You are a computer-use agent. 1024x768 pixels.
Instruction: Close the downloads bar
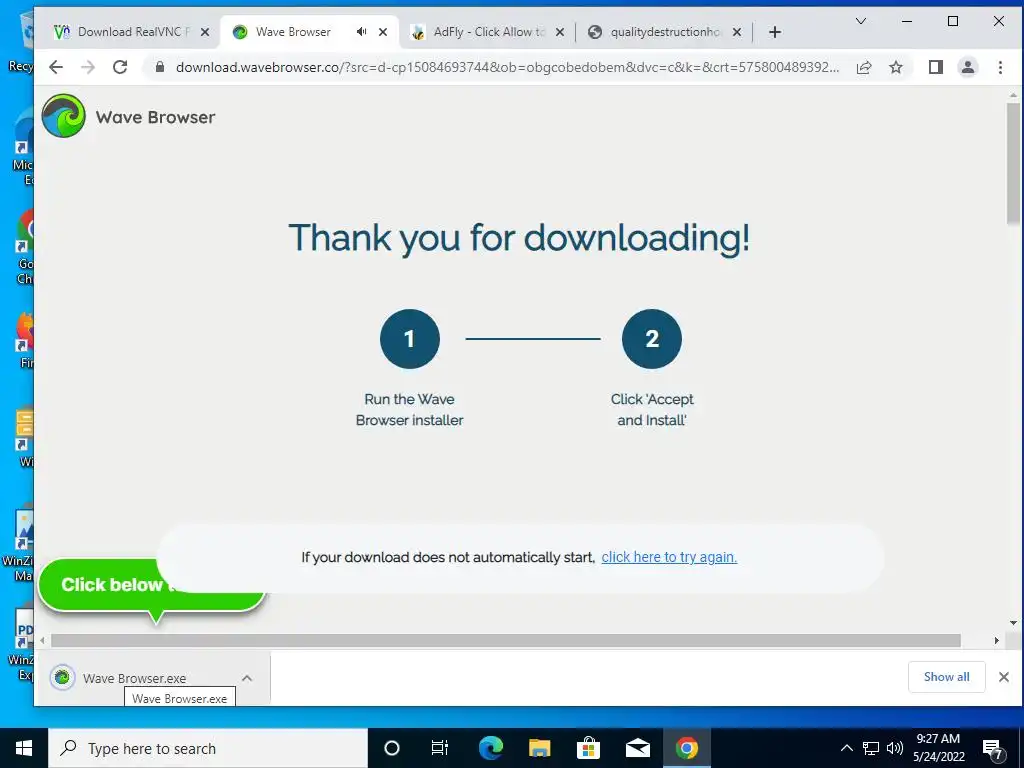[x=1004, y=677]
